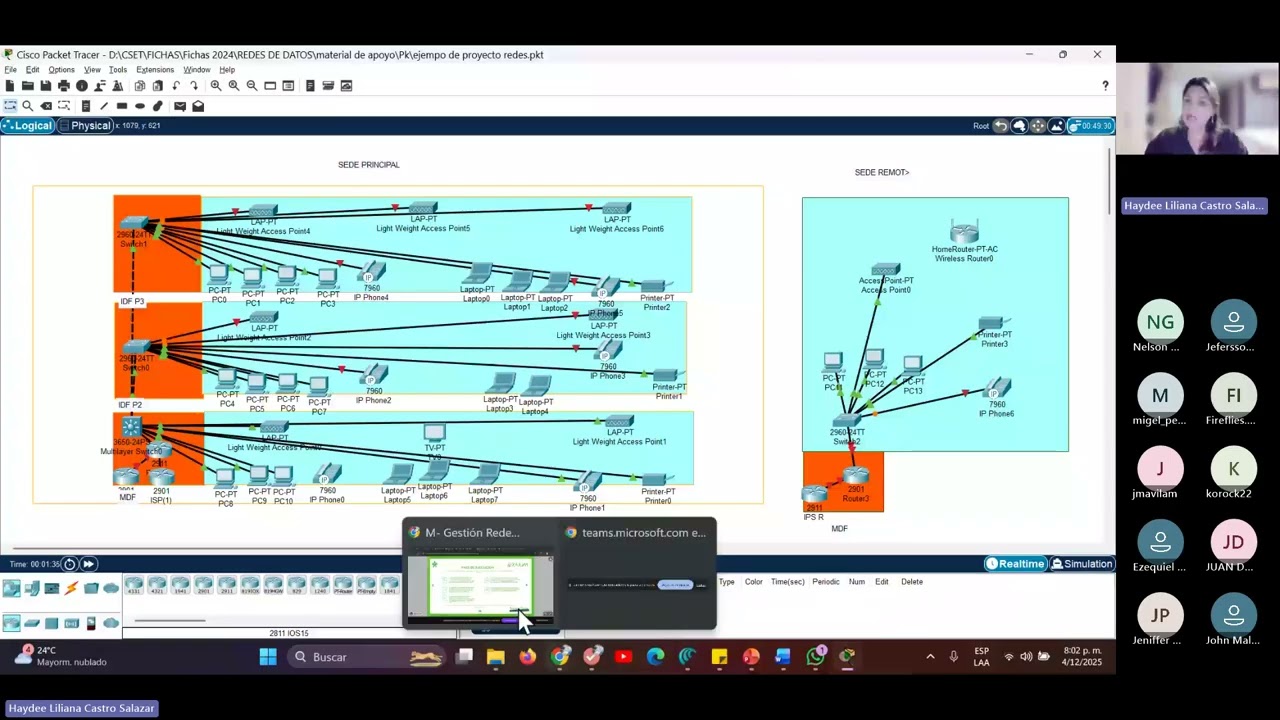Image resolution: width=1280 pixels, height=720 pixels.
Task: Open WhatsApp from the taskbar
Action: pos(815,657)
